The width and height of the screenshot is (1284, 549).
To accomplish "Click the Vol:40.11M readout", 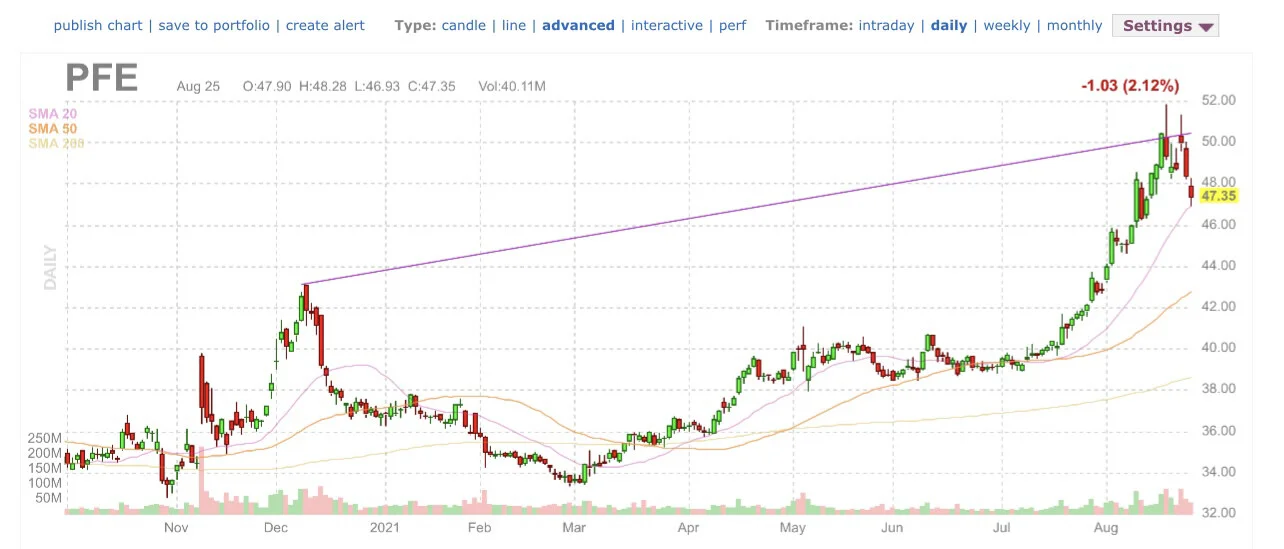I will [x=512, y=87].
